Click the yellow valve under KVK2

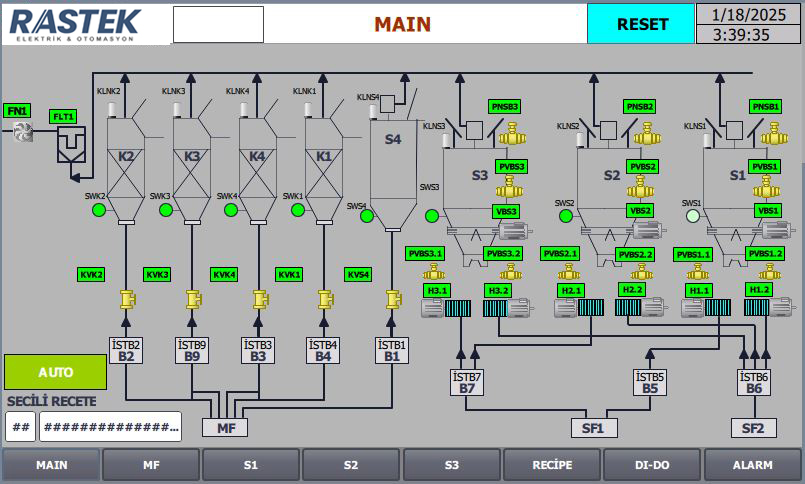point(127,298)
